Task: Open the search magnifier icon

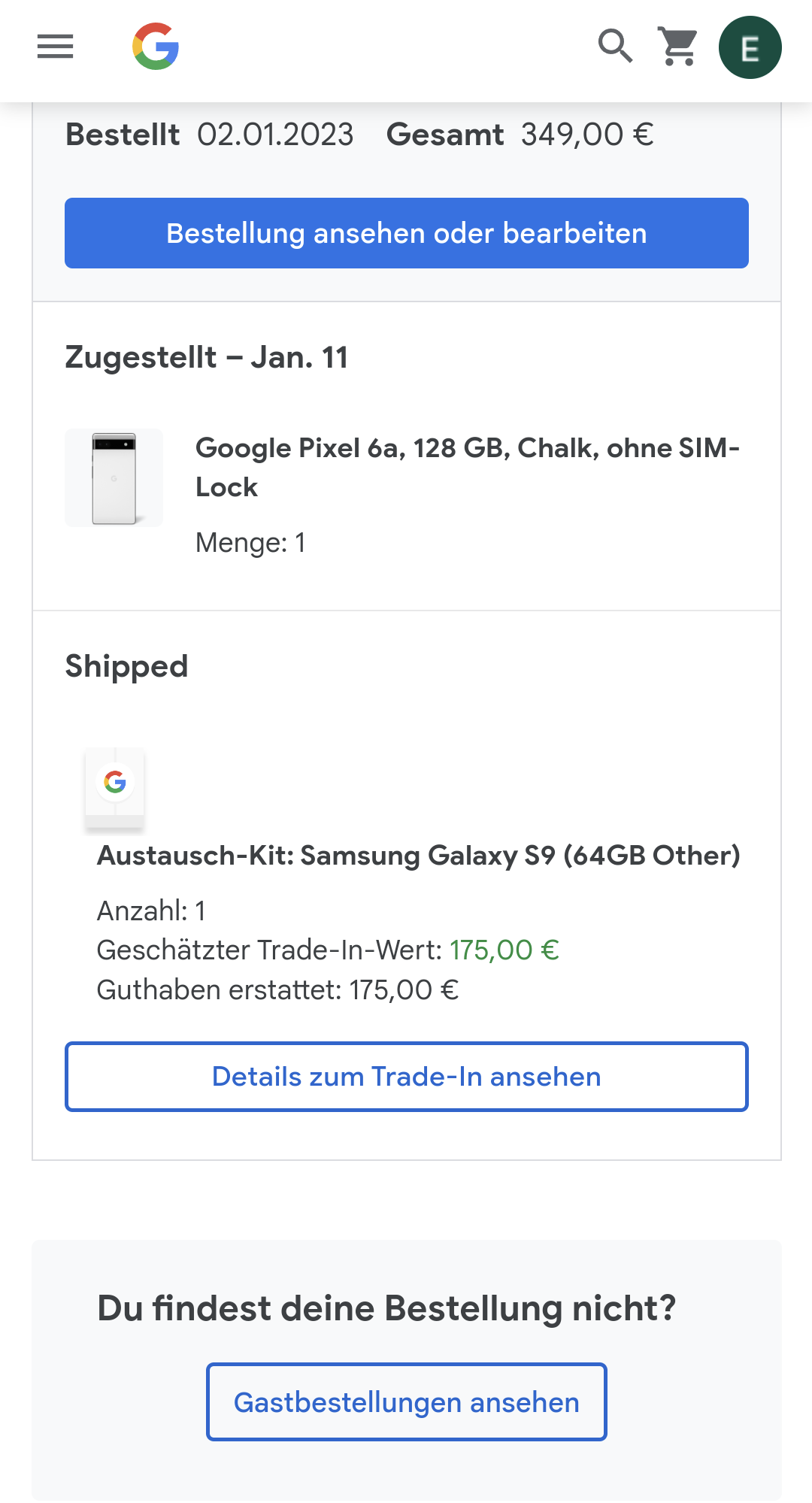Action: click(x=615, y=47)
